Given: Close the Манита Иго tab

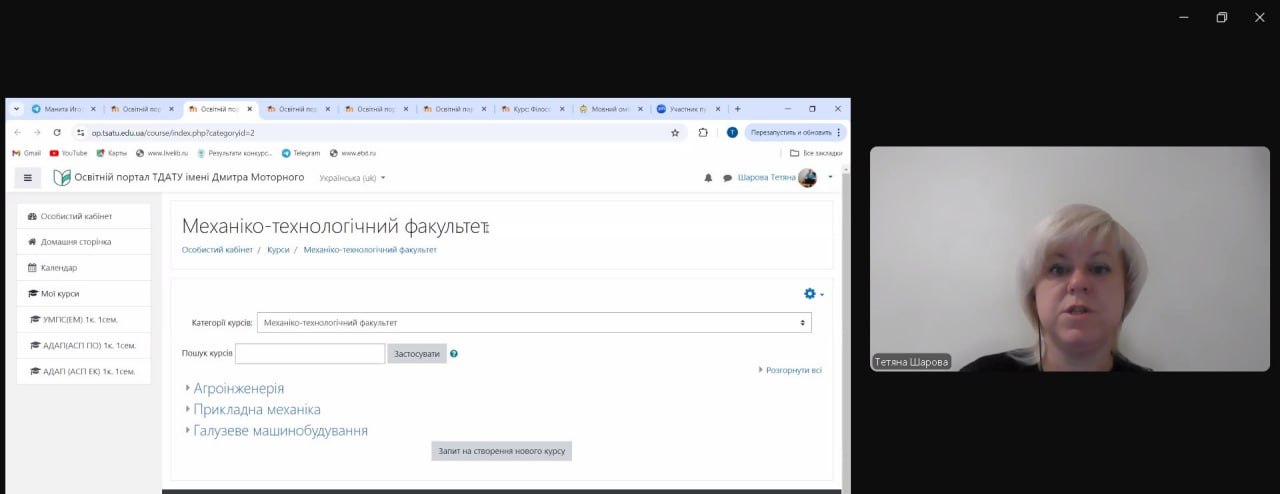Looking at the screenshot, I should 93,109.
